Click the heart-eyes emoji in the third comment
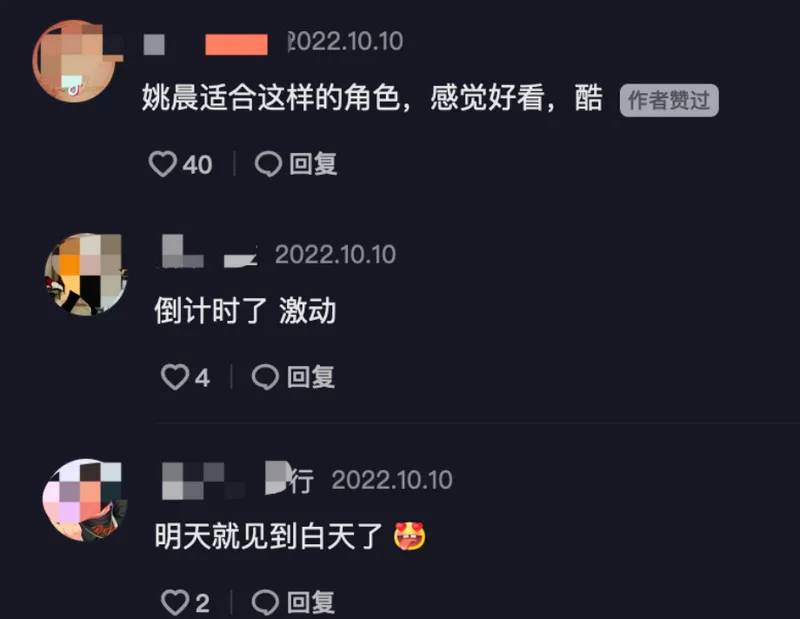 [410, 536]
